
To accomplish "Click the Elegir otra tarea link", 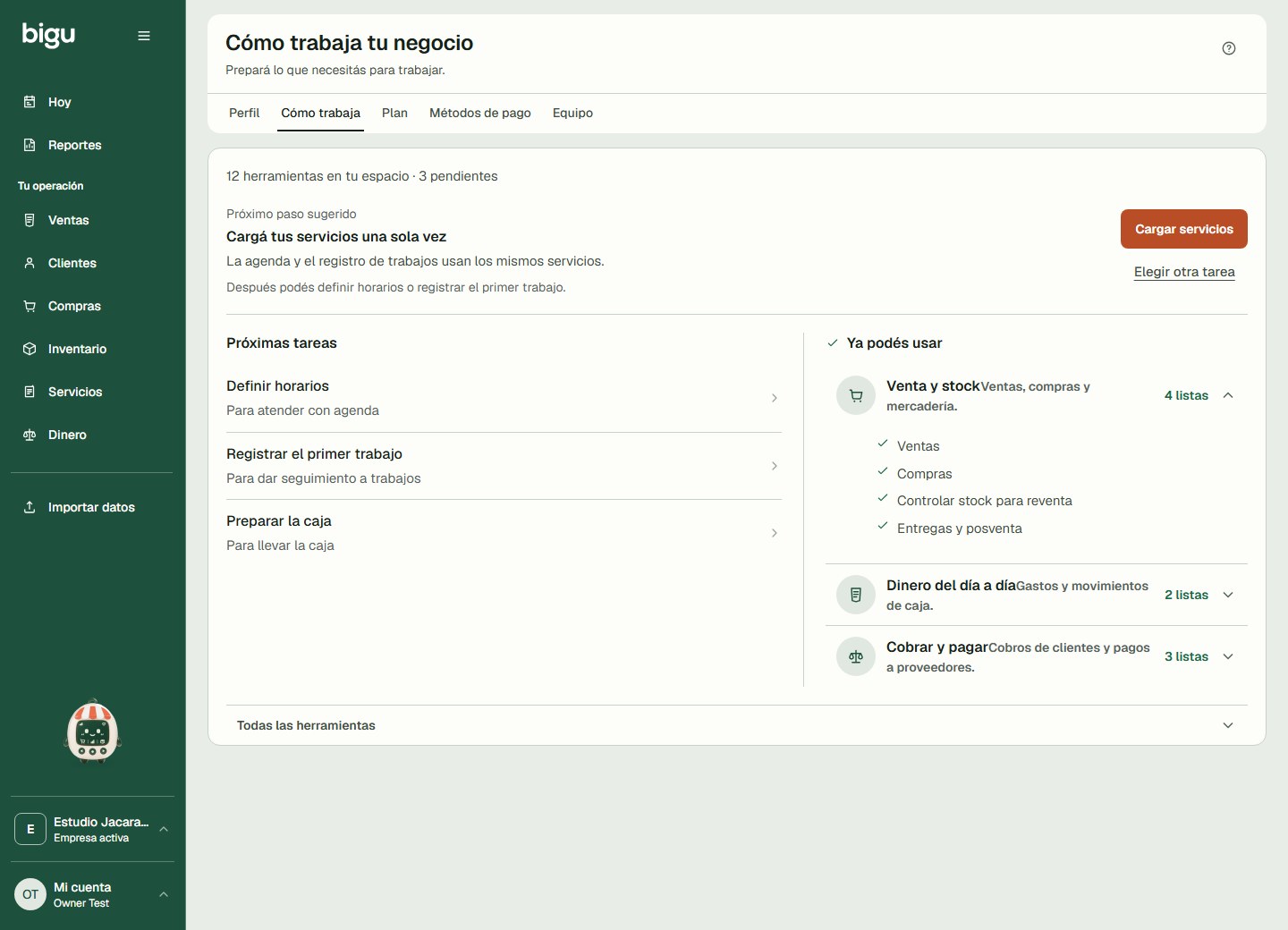I will 1184,272.
